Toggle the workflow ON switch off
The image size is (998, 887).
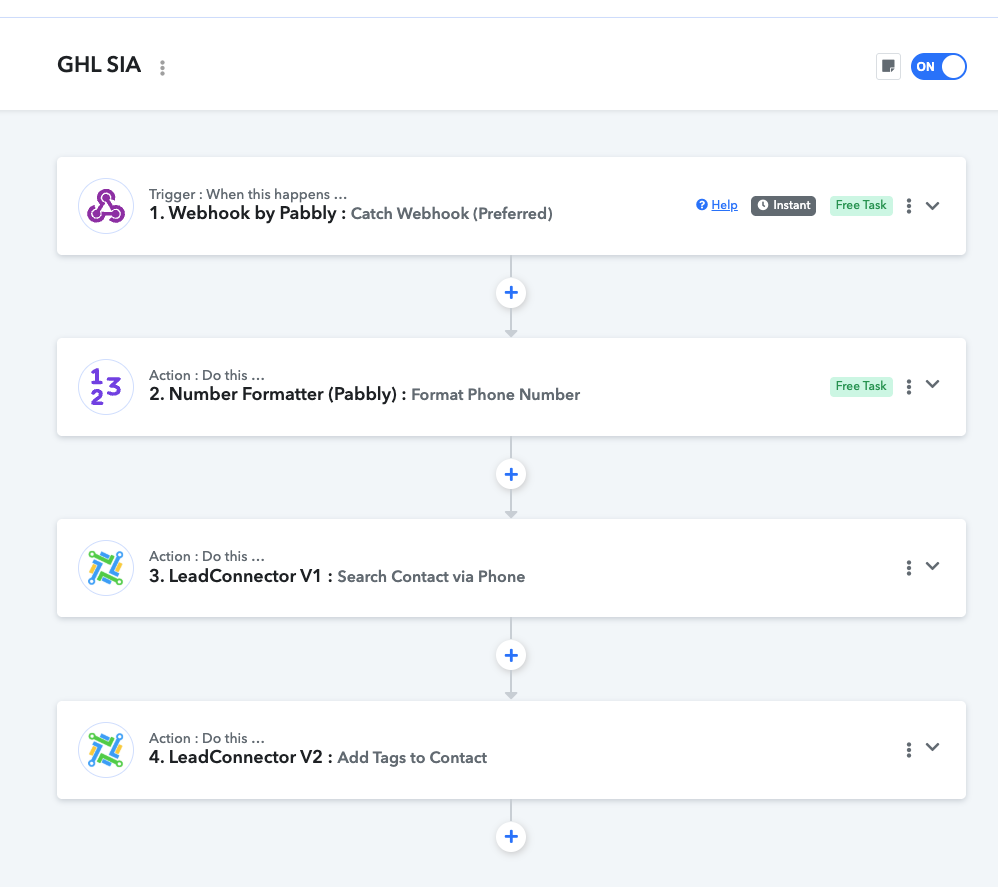coord(938,67)
